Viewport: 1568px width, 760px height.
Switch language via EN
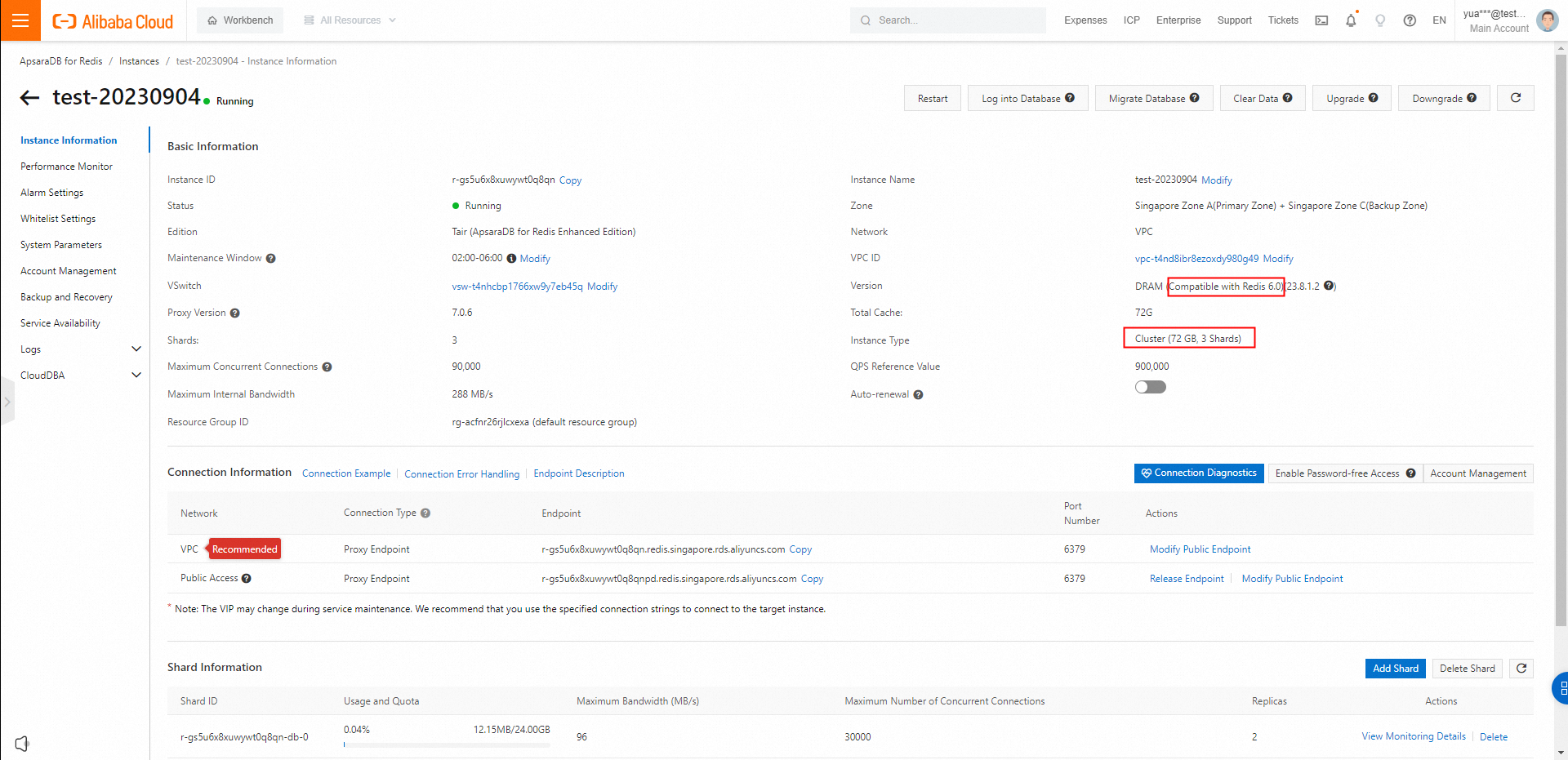(1439, 20)
